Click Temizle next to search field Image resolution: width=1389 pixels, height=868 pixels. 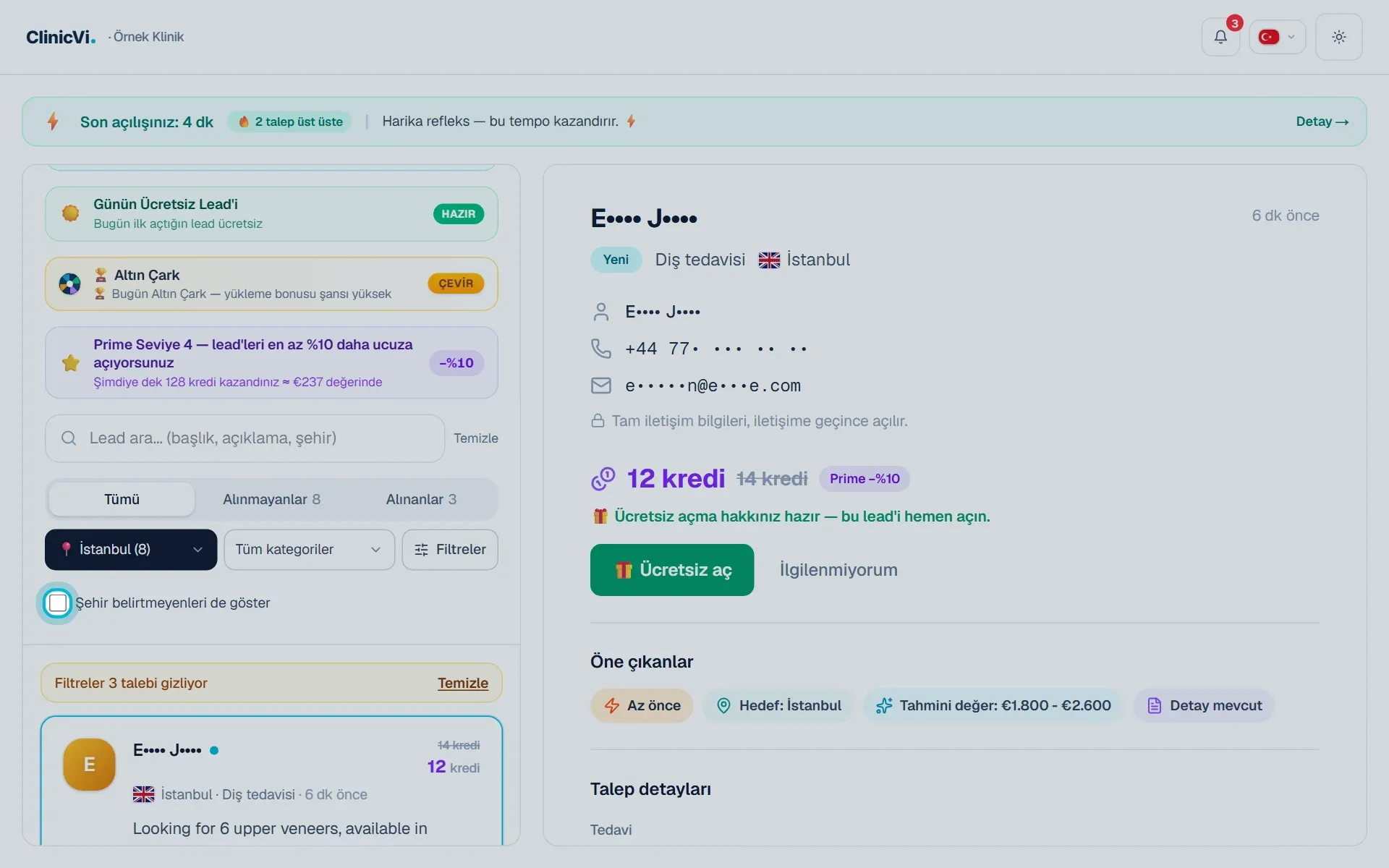point(475,438)
